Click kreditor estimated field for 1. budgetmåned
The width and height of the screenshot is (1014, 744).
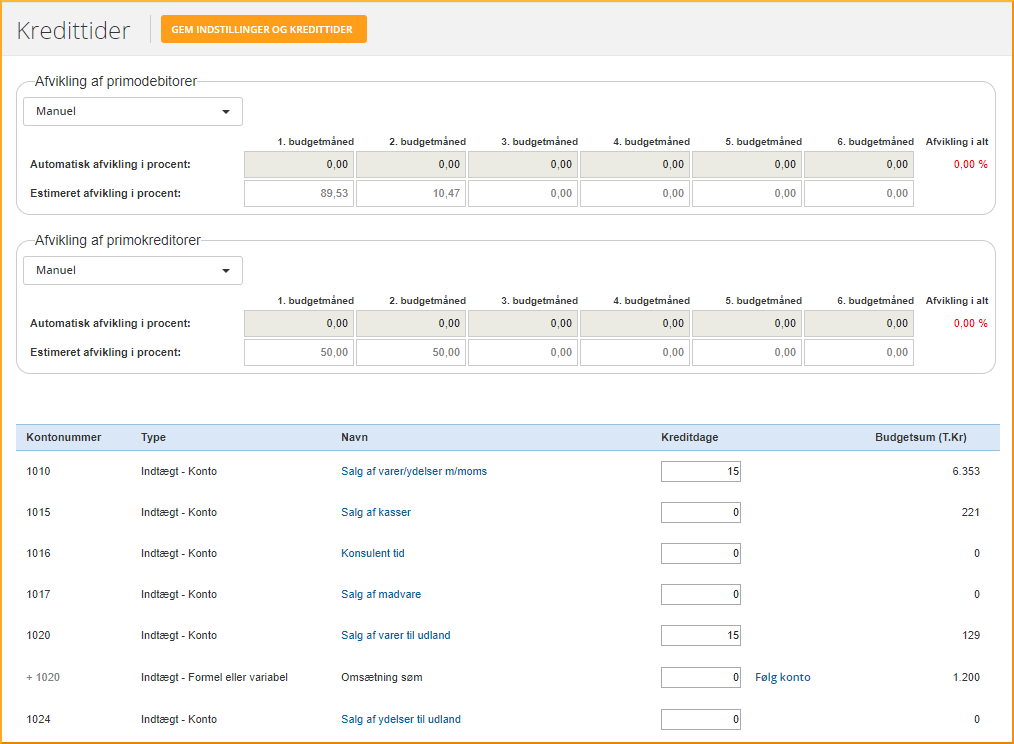pos(299,352)
